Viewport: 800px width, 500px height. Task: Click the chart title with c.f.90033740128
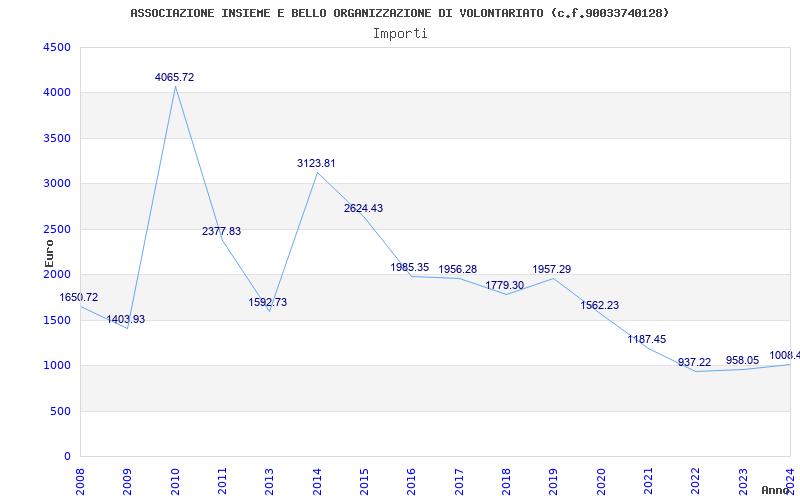(x=399, y=13)
